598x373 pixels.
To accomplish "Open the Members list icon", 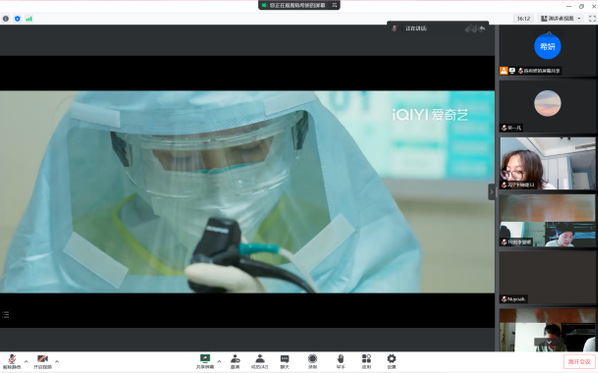I will 260,361.
